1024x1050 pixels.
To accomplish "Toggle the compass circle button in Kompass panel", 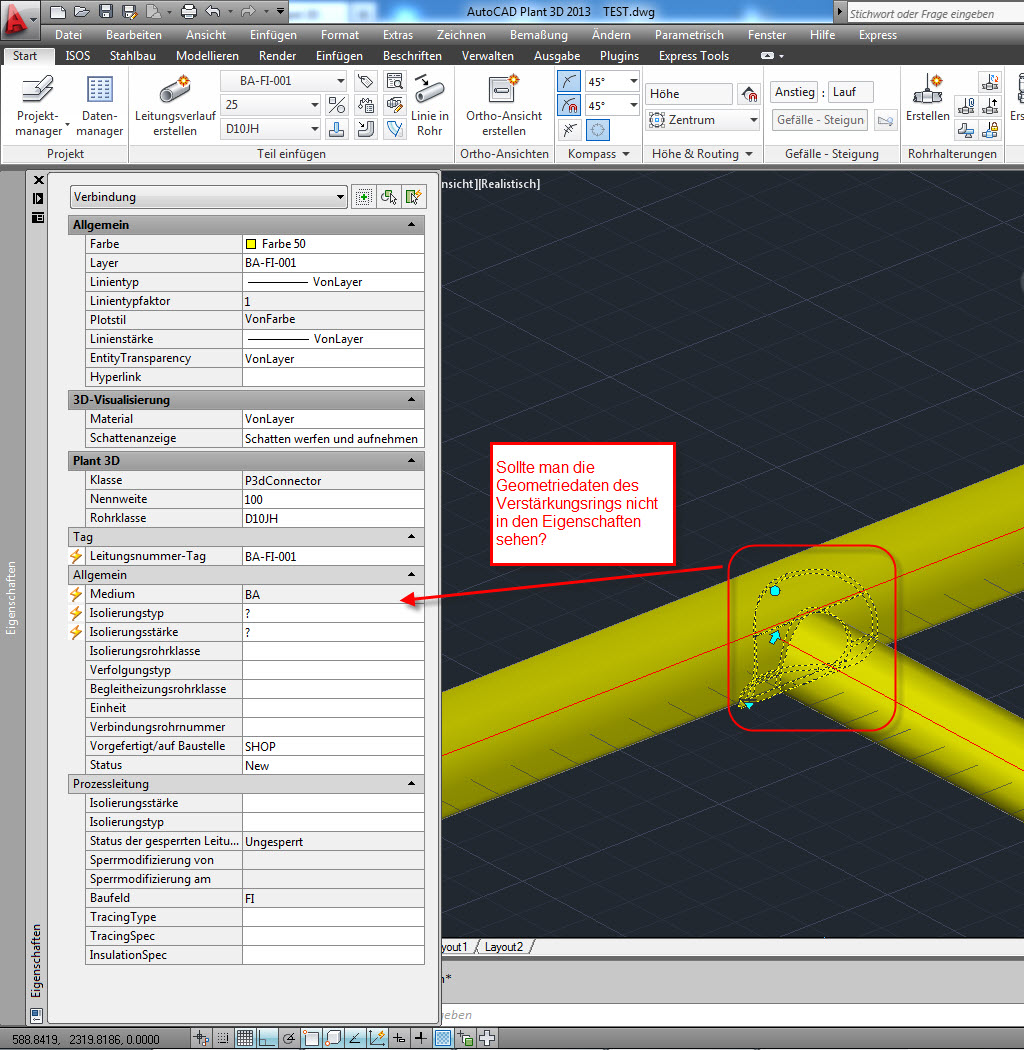I will pyautogui.click(x=597, y=129).
